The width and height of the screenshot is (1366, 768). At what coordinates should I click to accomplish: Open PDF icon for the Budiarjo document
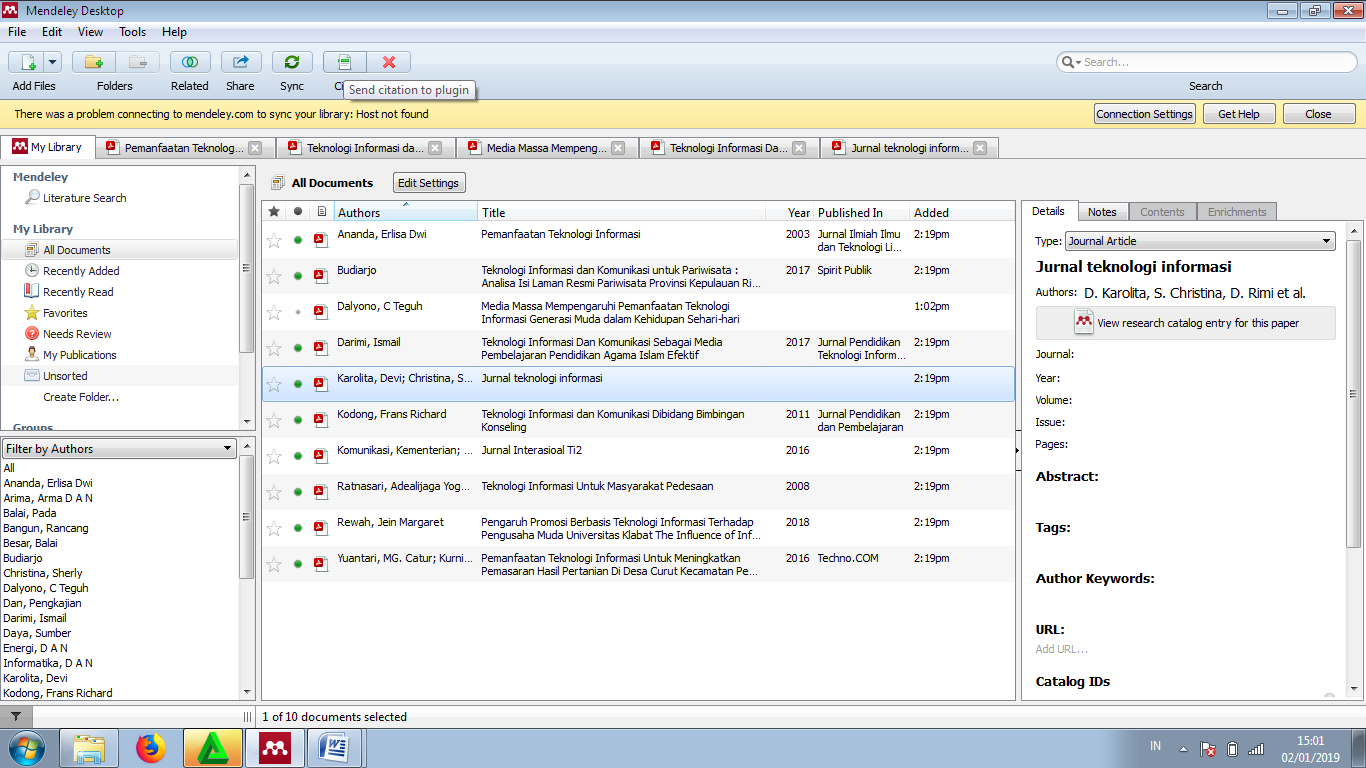[320, 276]
